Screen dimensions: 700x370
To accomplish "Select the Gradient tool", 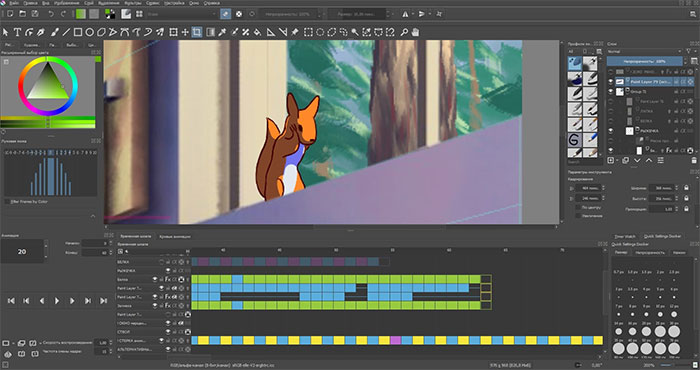I will point(211,32).
